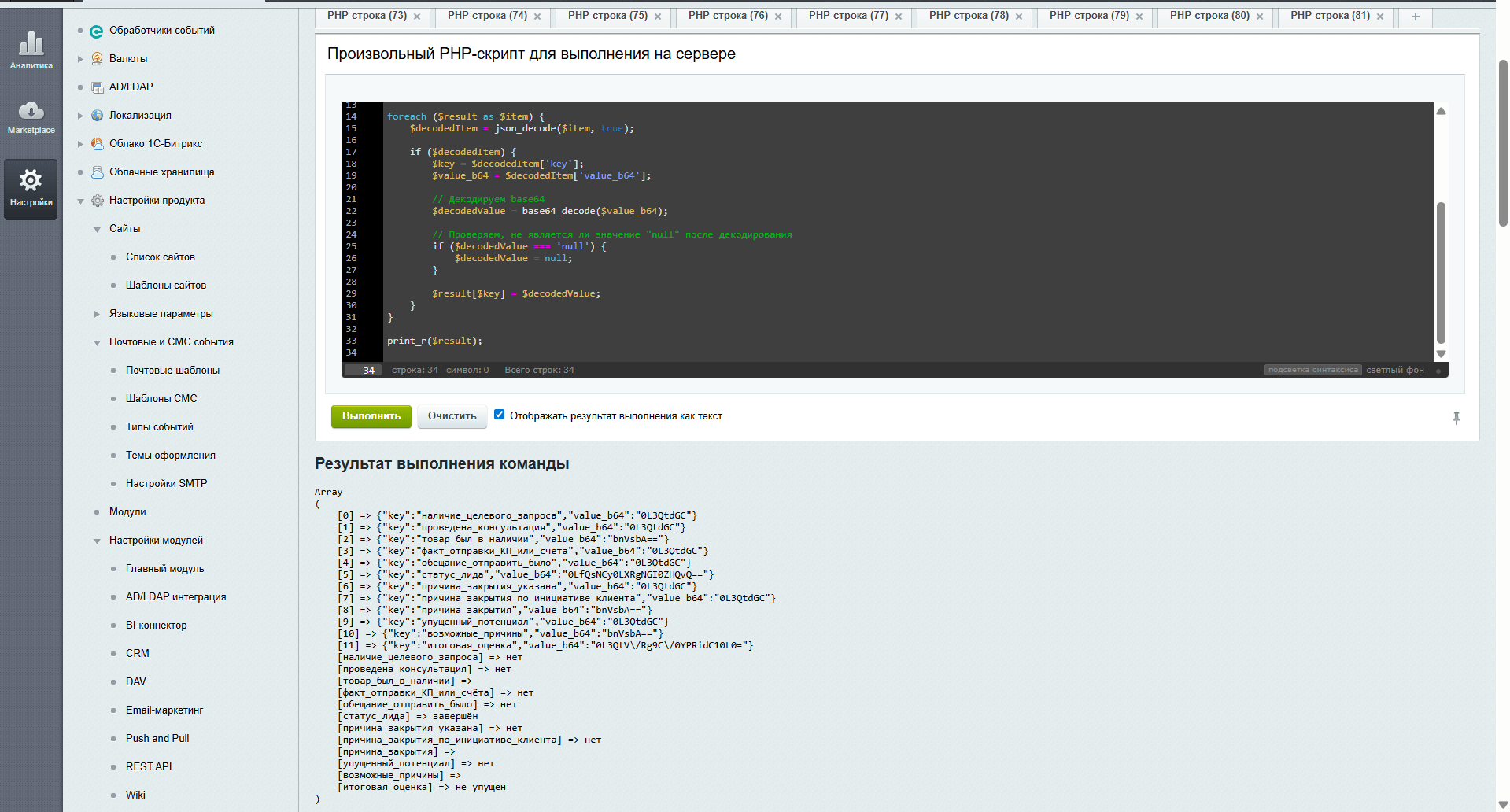Open Email-маркетинг module settings
The height and width of the screenshot is (812, 1510).
pyautogui.click(x=164, y=710)
